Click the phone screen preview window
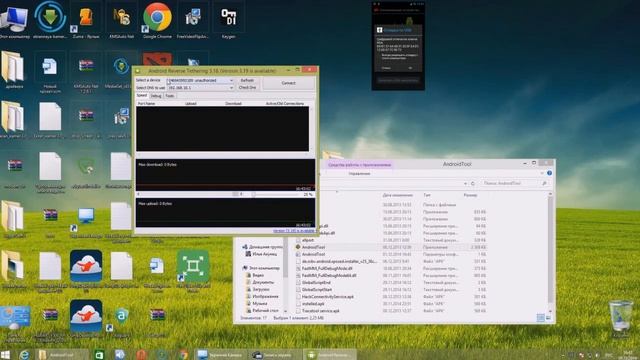This screenshot has height=360, width=640. (x=398, y=46)
